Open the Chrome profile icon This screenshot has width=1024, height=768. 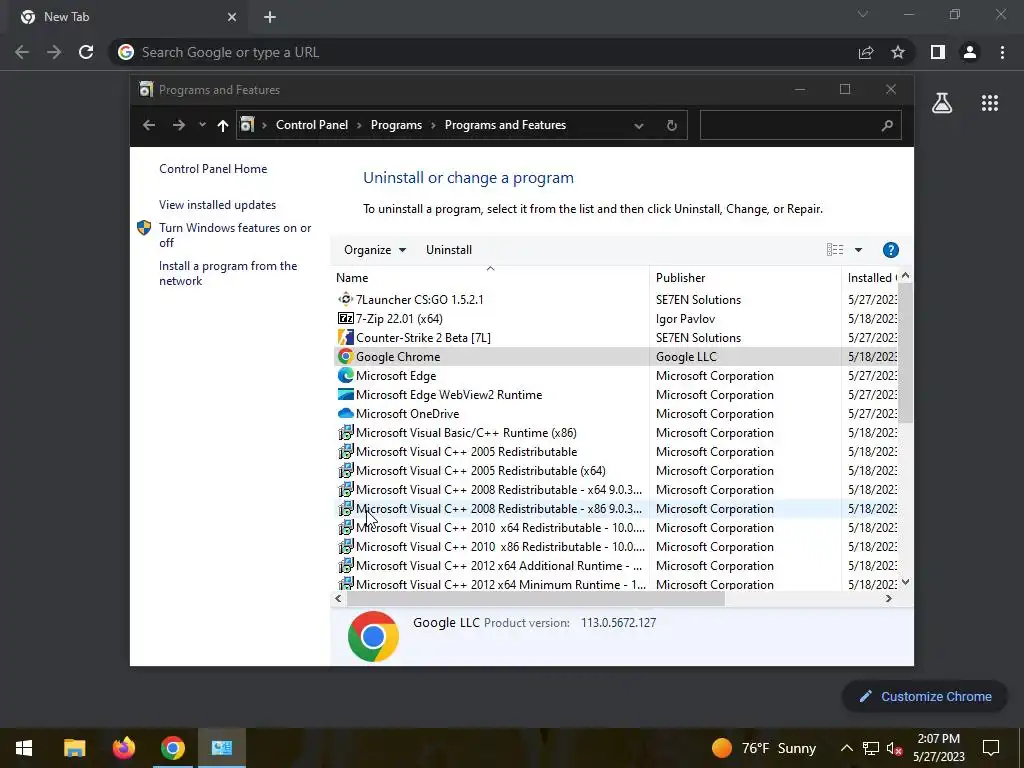click(x=970, y=52)
